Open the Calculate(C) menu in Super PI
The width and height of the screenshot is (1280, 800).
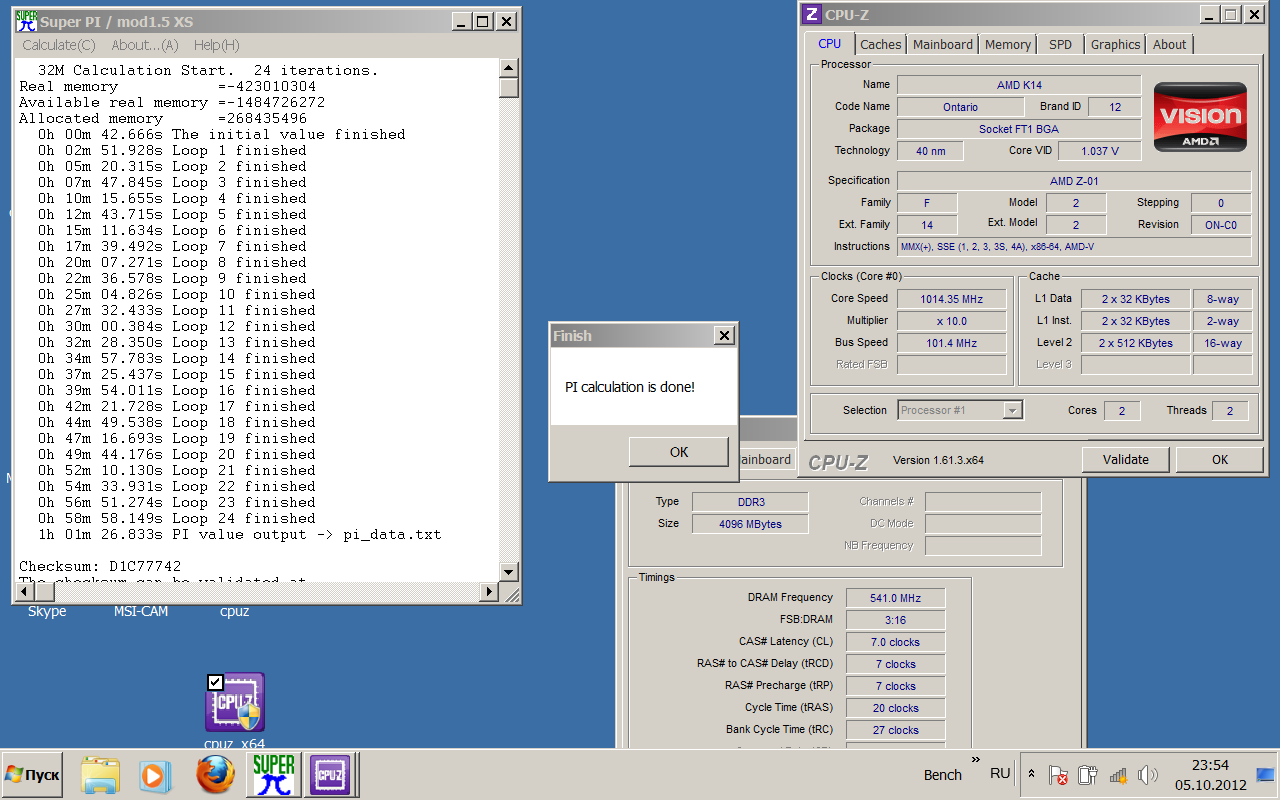click(x=59, y=45)
